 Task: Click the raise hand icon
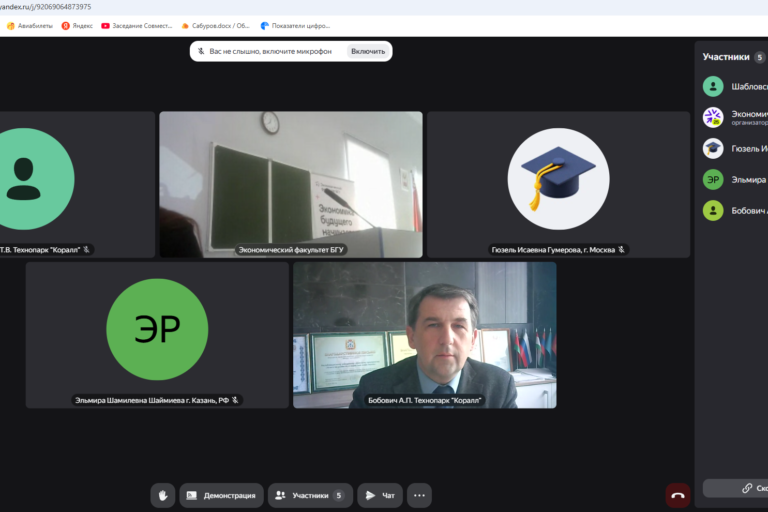pos(163,495)
